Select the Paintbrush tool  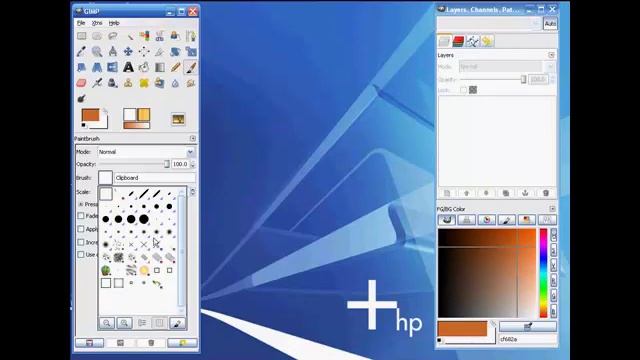[191, 67]
